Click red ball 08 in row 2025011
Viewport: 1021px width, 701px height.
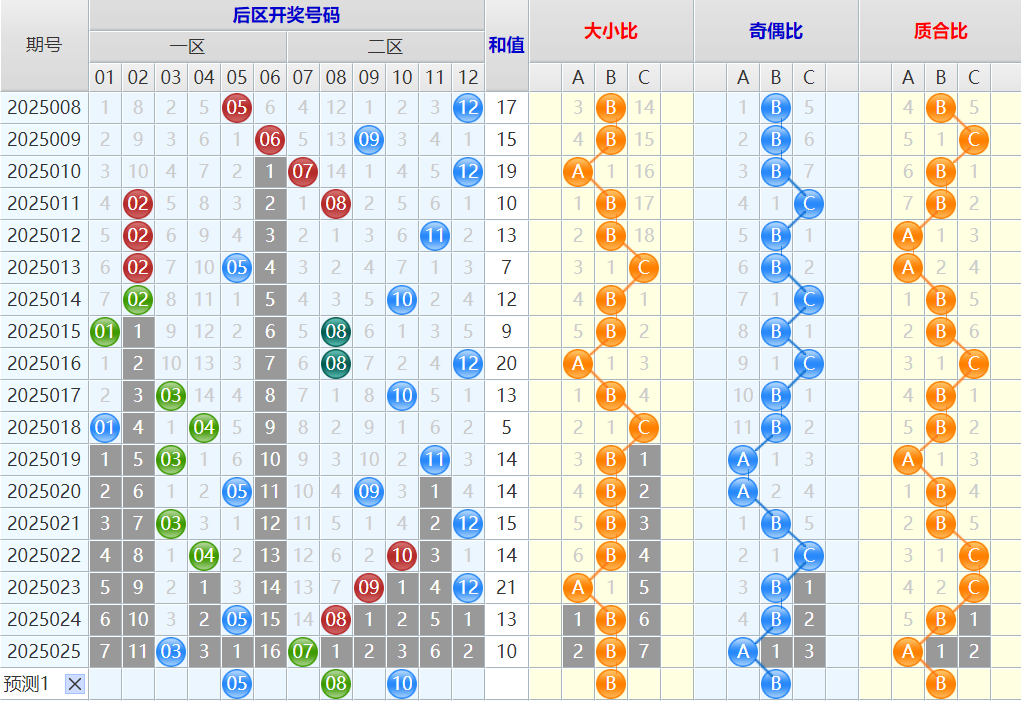coord(336,204)
